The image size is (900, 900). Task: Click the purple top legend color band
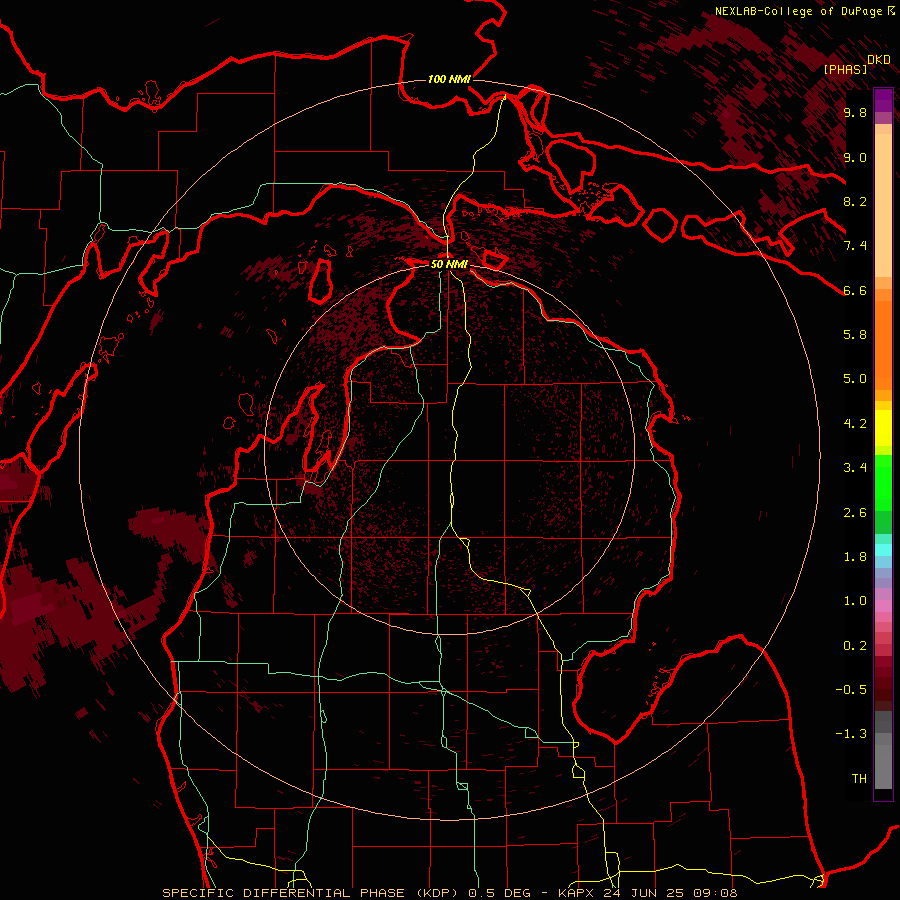tap(883, 100)
